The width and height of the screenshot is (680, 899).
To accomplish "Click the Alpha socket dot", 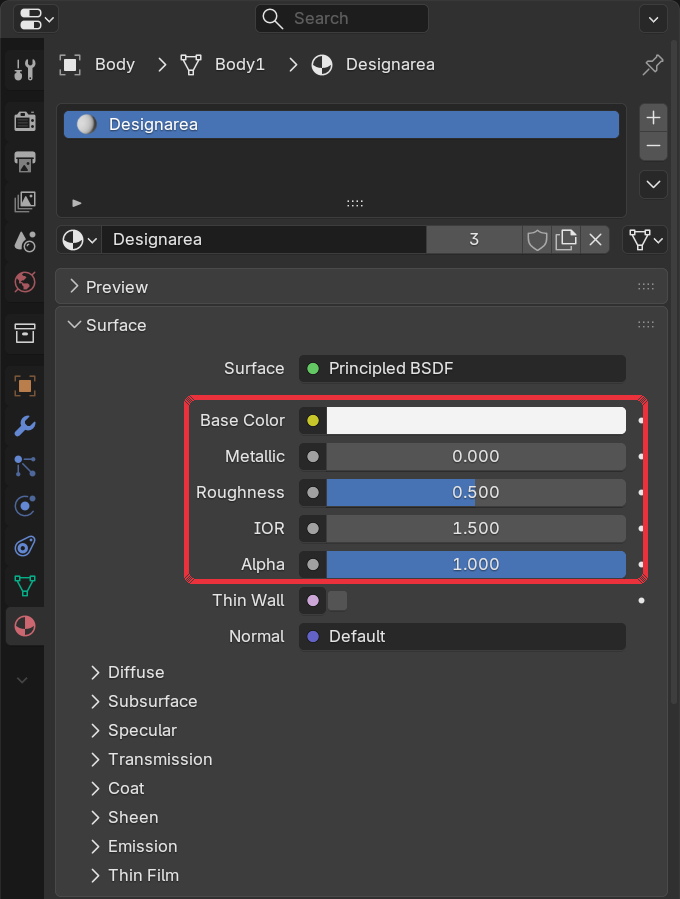I will tap(313, 565).
